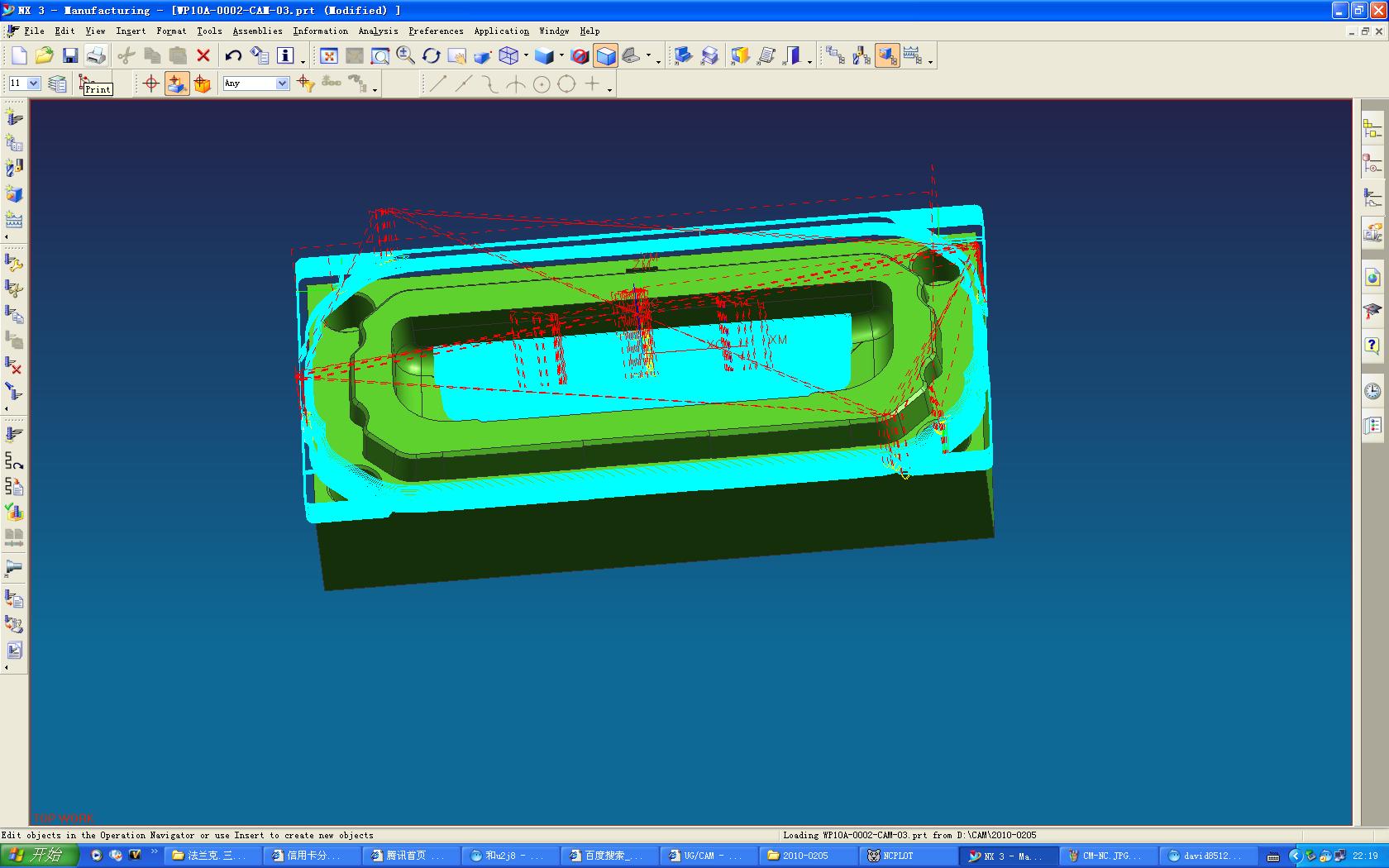Click the Print icon in the toolbar

[x=96, y=55]
